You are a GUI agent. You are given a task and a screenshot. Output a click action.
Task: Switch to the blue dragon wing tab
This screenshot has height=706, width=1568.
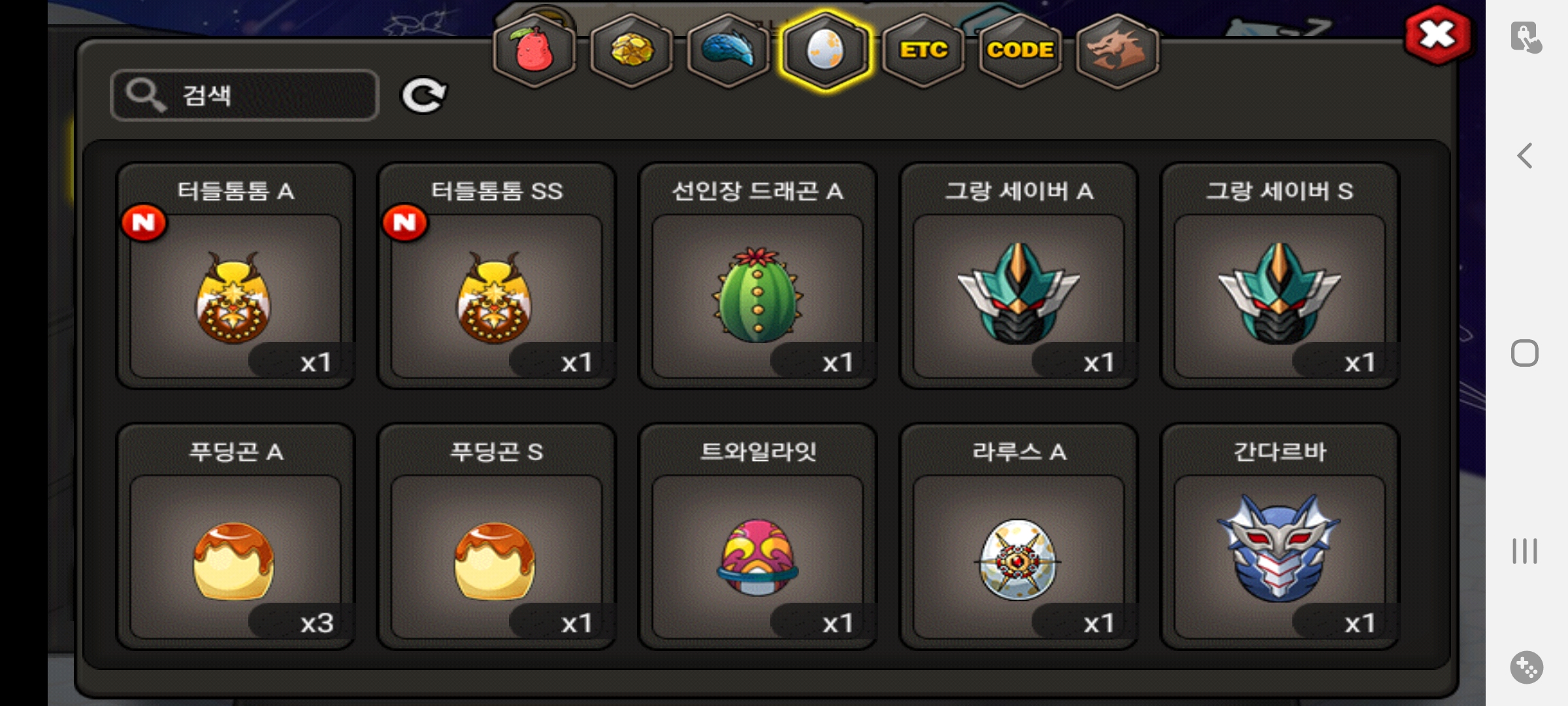(x=728, y=50)
